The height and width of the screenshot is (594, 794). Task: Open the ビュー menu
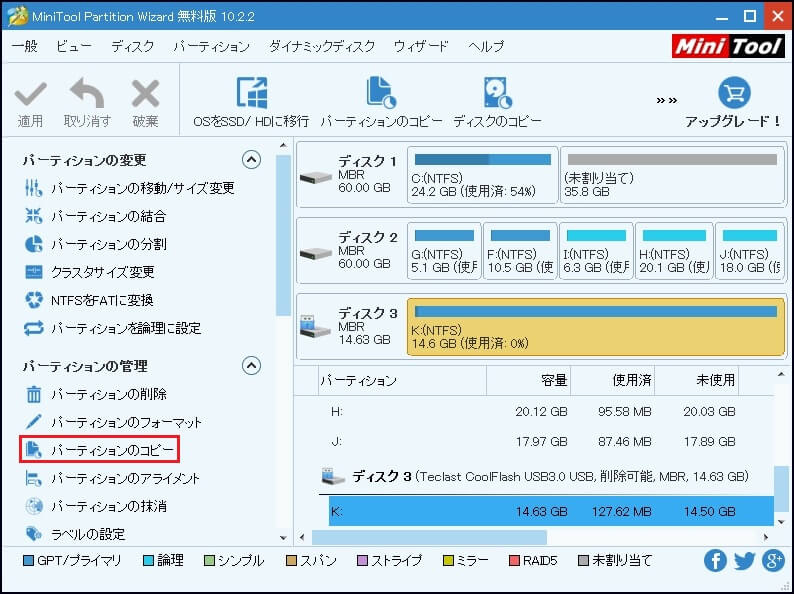click(74, 46)
